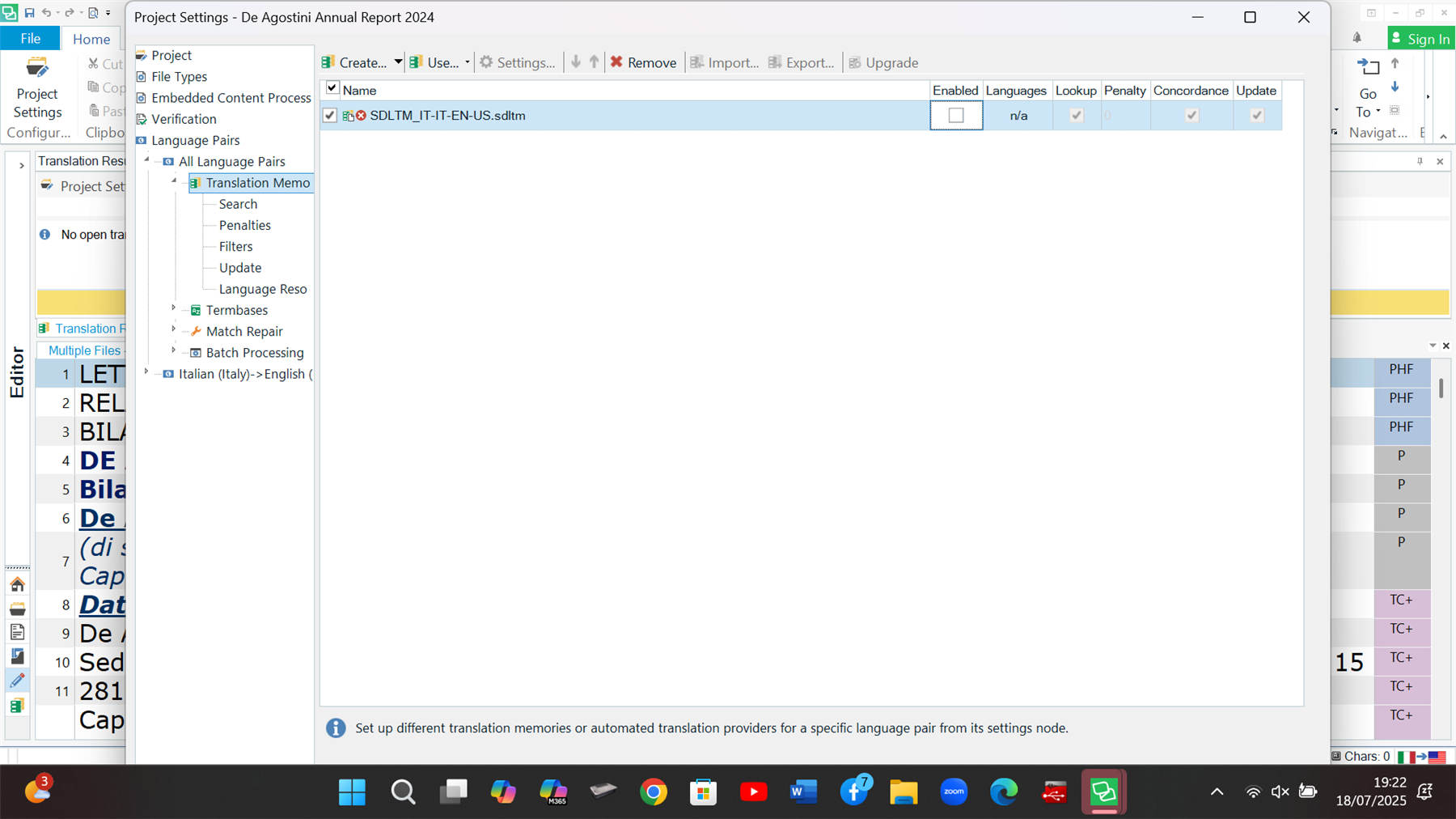The height and width of the screenshot is (819, 1456).
Task: Click the error status icon beside SDLTM file
Action: click(x=361, y=116)
